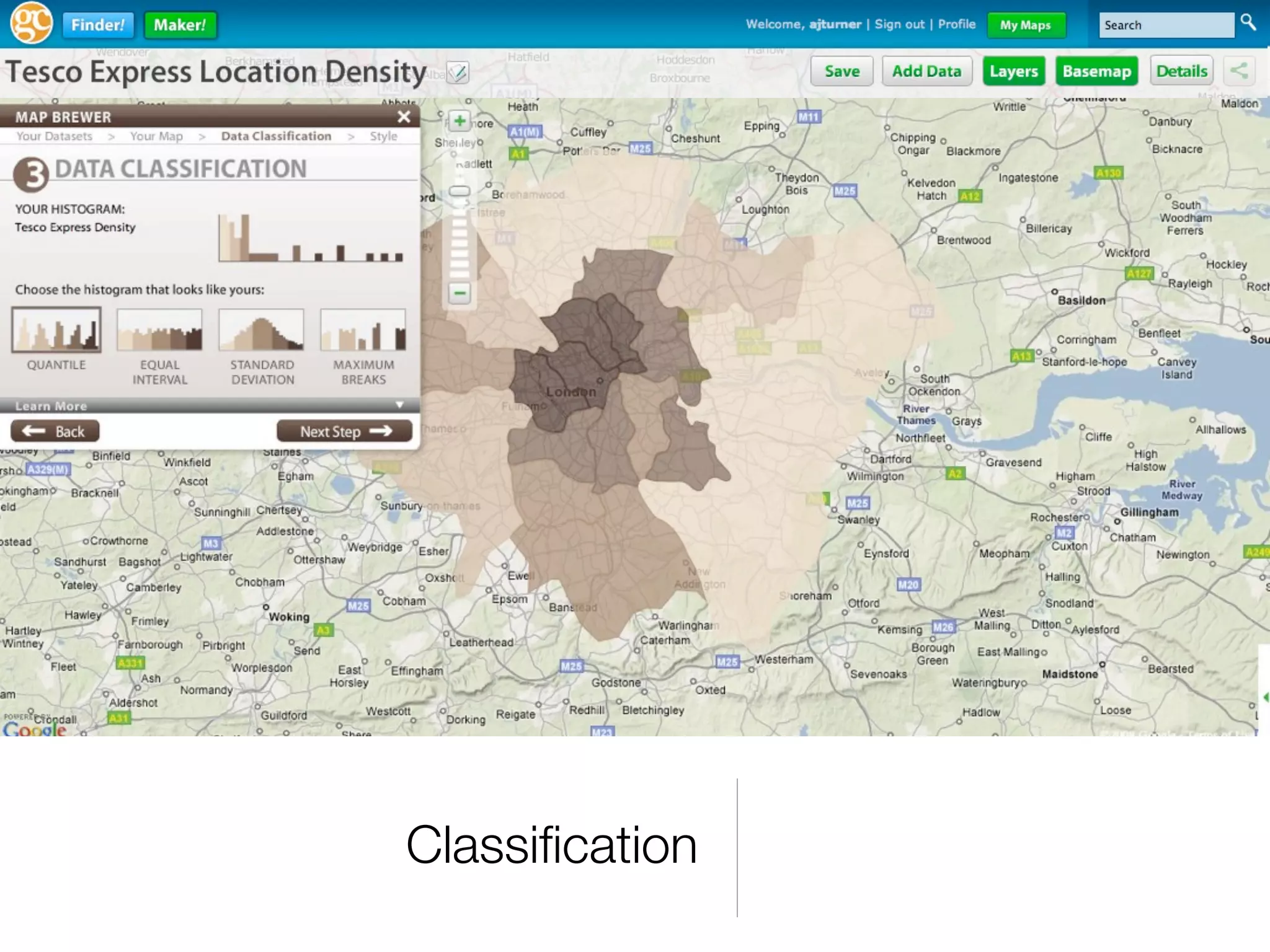The image size is (1270, 952).
Task: Click the Search input field
Action: tap(1166, 25)
